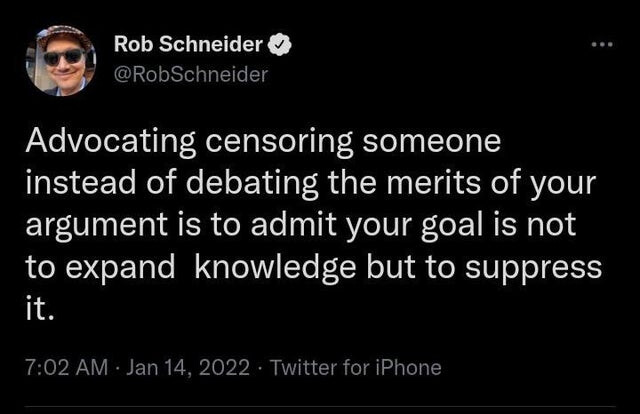Open the three-dot more options menu
Screen dimensions: 640x414
[603, 45]
